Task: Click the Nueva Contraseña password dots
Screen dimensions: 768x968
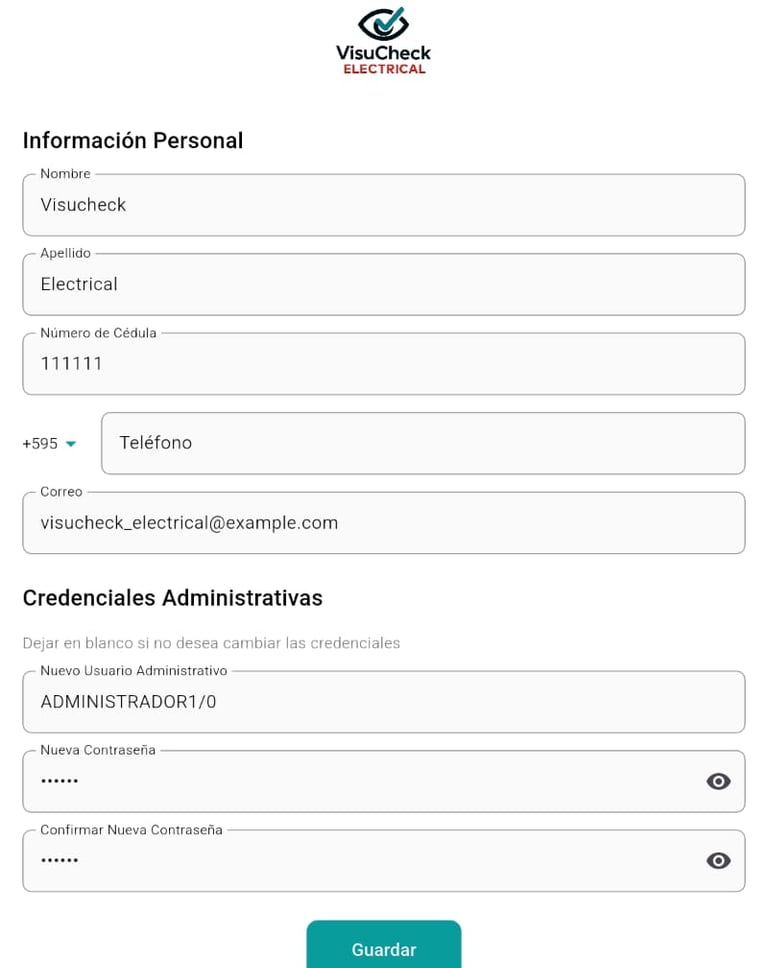Action: point(59,781)
